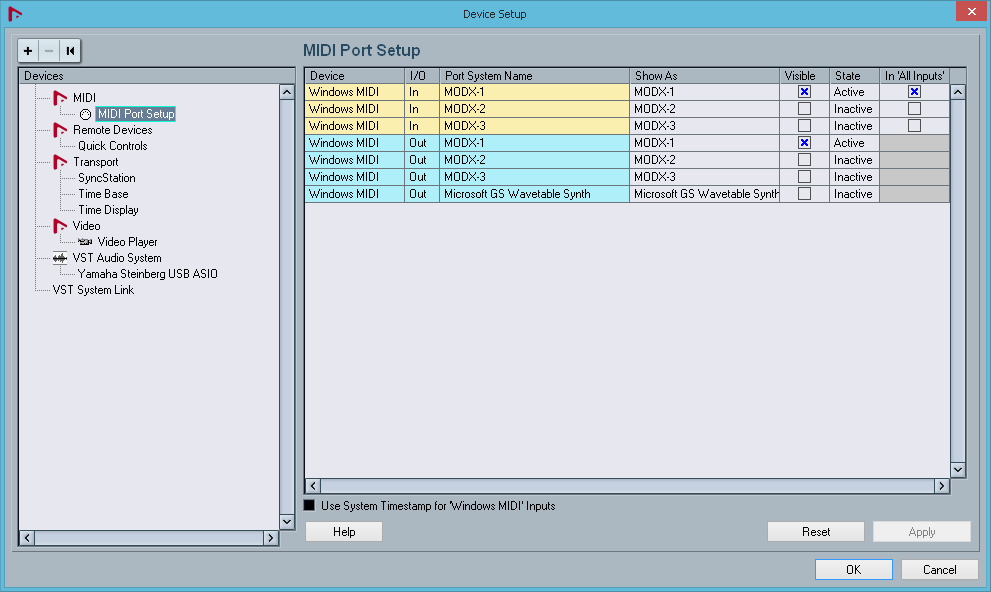The image size is (991, 592).
Task: Click the Show As column header
Action: [704, 76]
